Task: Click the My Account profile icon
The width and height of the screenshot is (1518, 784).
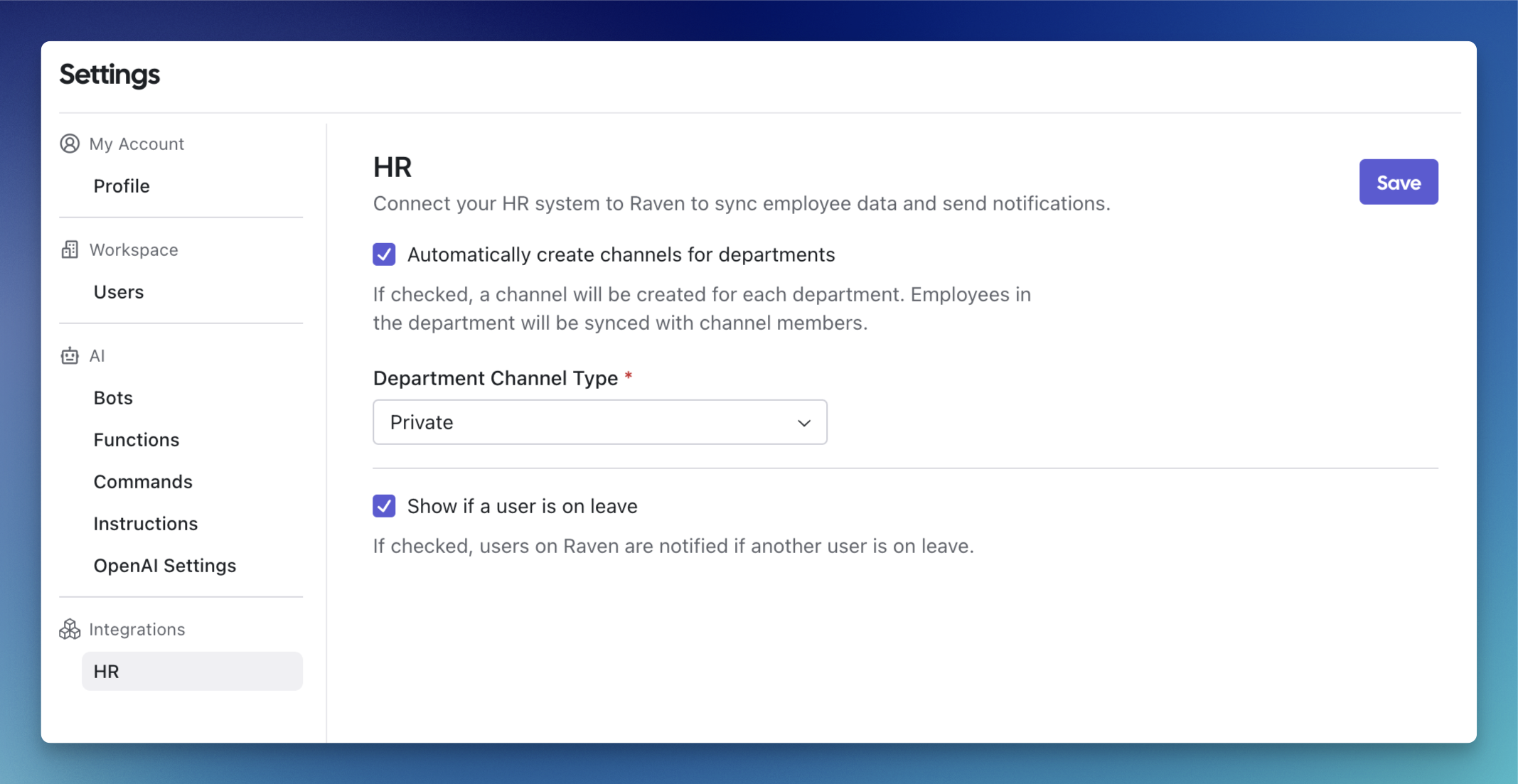Action: [71, 143]
